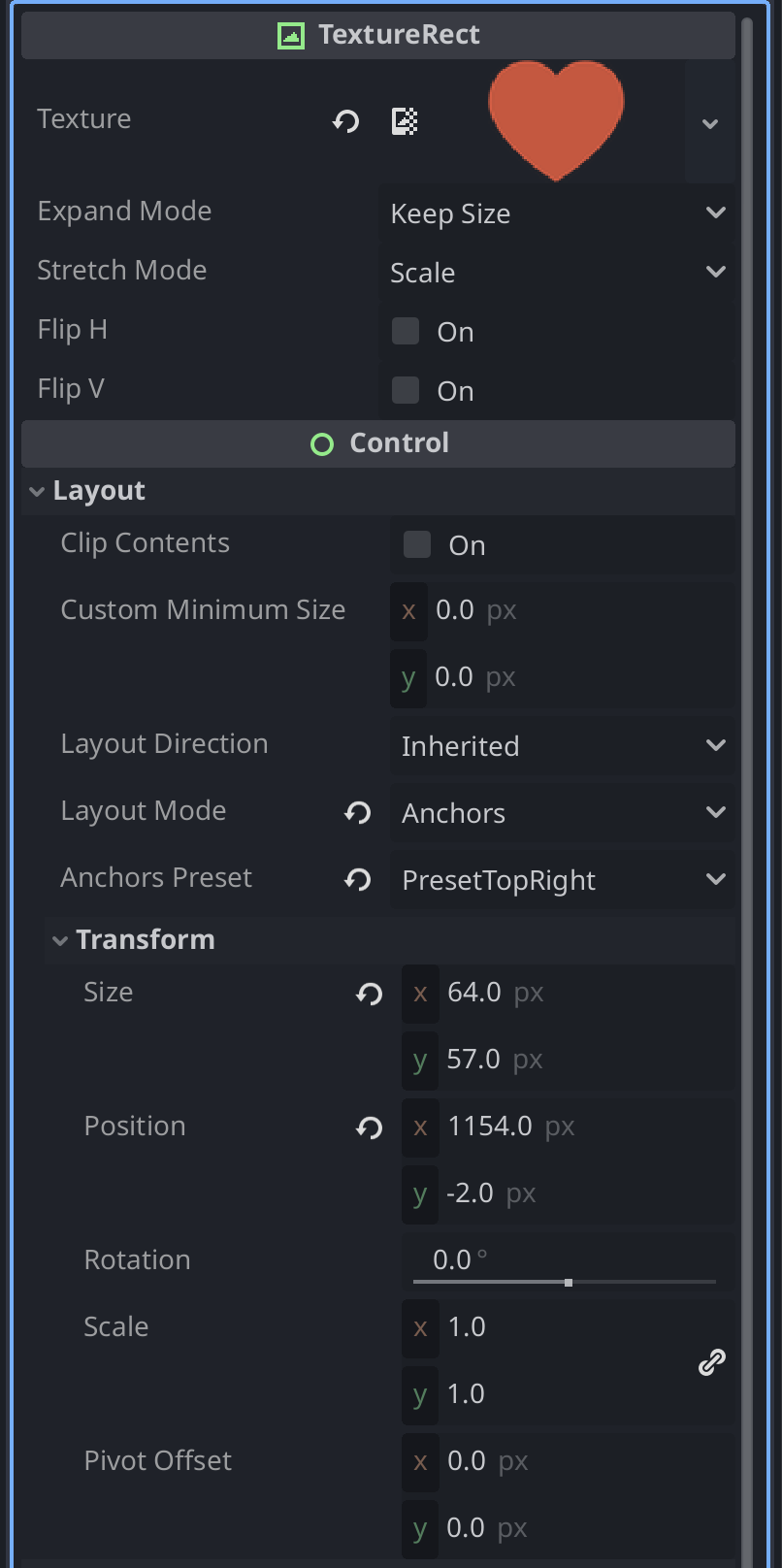
Task: Reset the Anchors Preset property
Action: [x=358, y=880]
